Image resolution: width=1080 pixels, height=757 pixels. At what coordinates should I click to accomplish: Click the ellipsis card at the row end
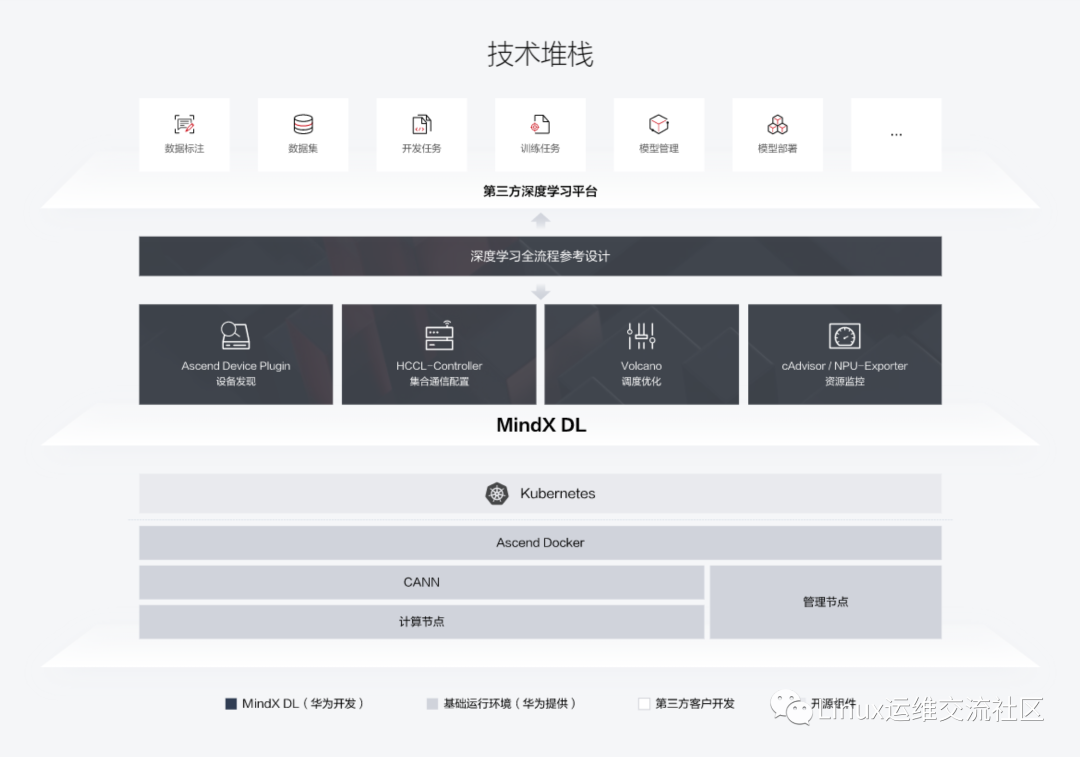pos(896,134)
